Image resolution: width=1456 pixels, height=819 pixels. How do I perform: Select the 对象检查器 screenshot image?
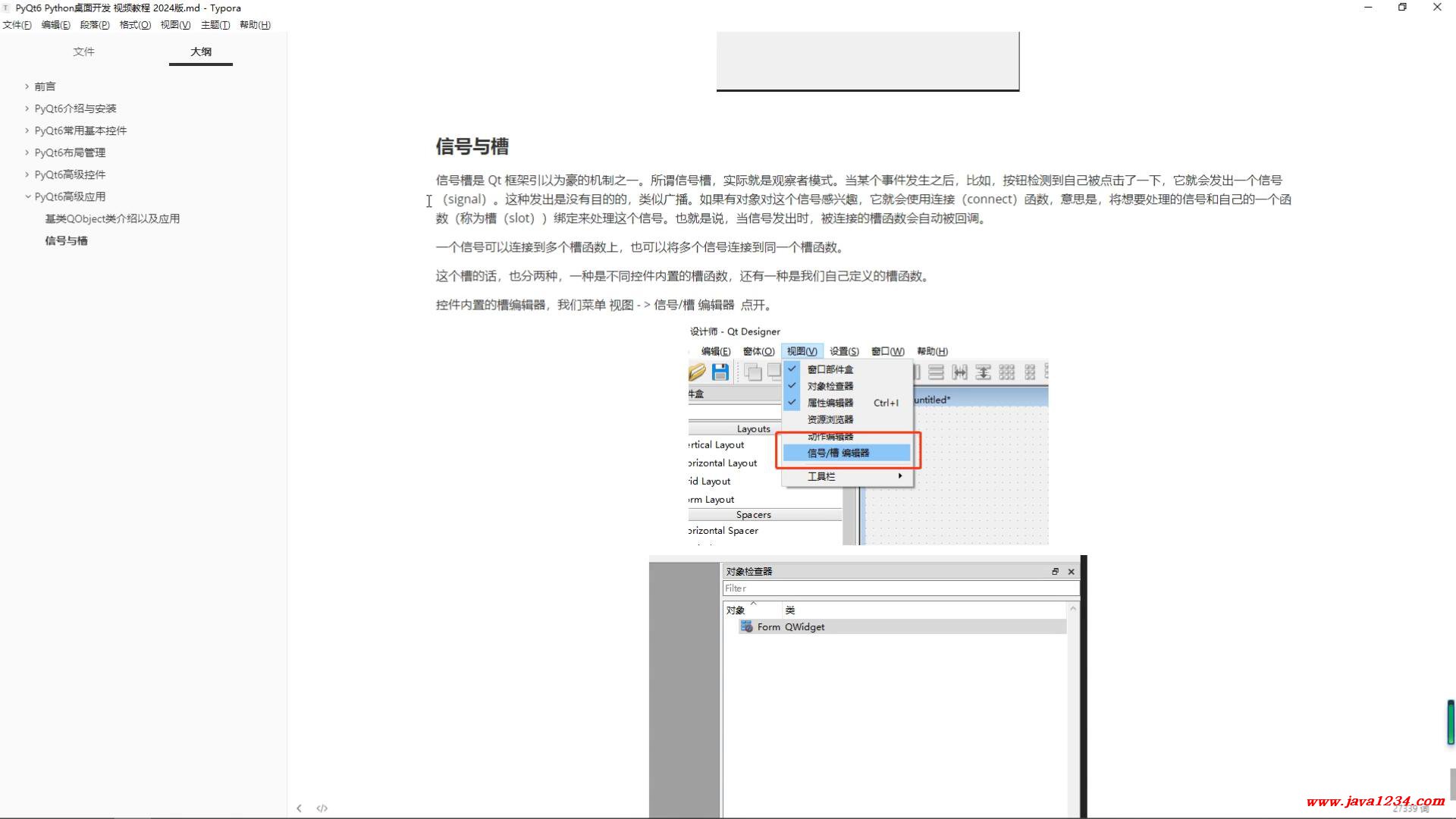[868, 686]
